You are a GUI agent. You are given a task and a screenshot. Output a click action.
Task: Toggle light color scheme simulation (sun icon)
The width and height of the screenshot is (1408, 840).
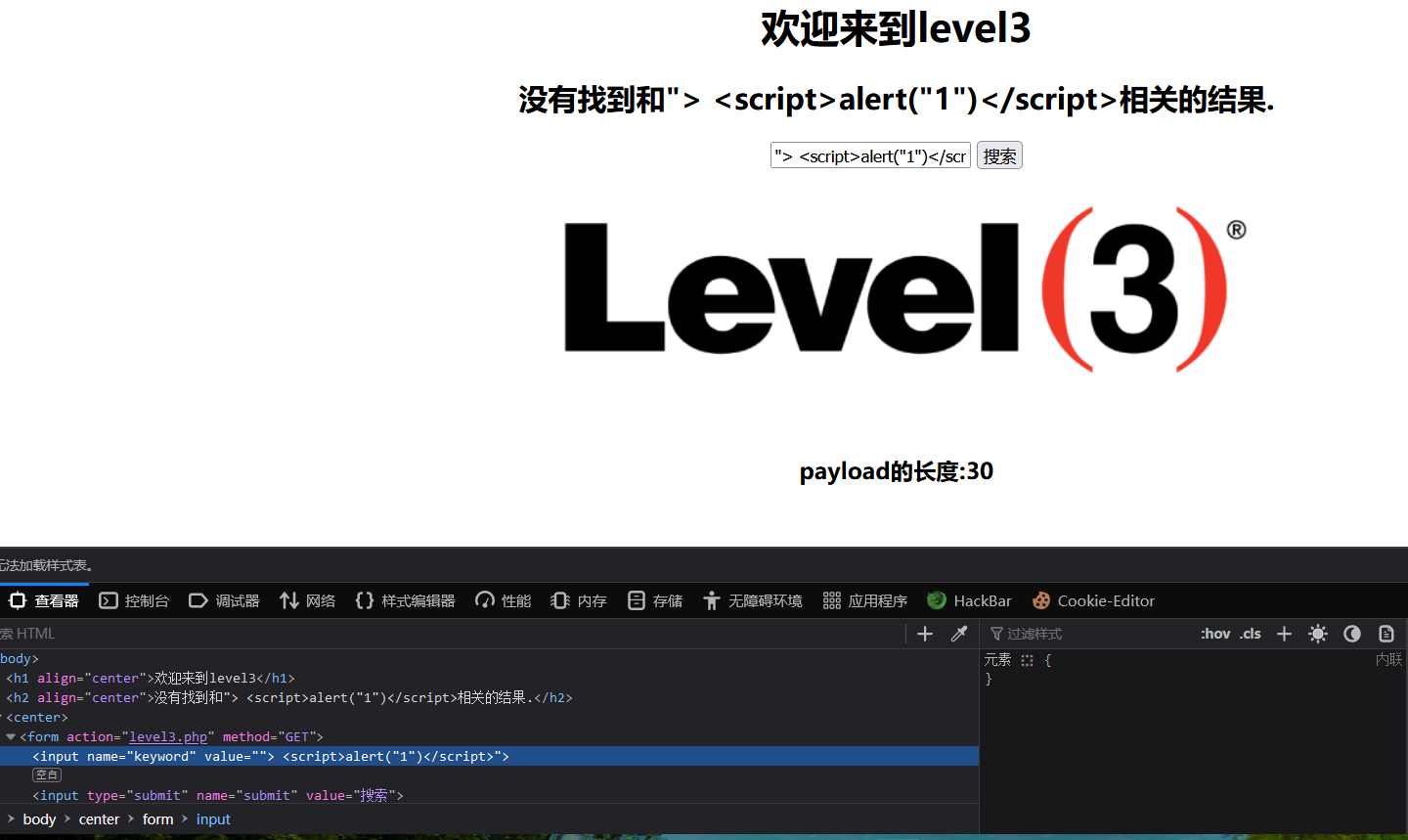pyautogui.click(x=1318, y=634)
